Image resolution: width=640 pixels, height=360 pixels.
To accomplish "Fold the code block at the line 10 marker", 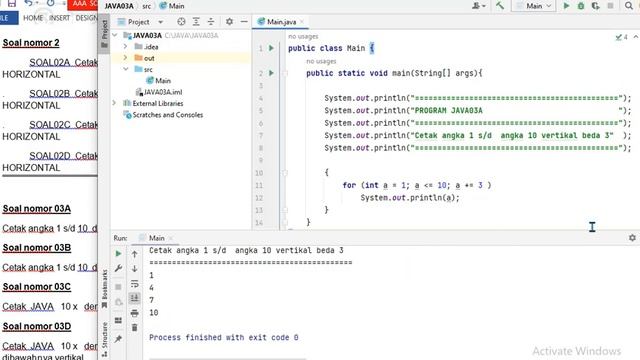I will click(x=285, y=173).
